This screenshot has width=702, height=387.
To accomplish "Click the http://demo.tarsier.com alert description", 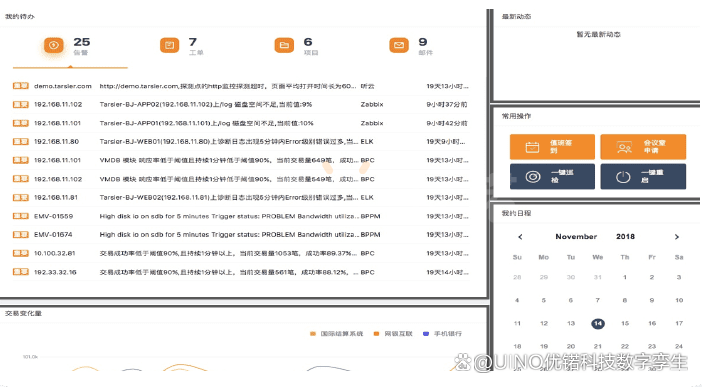I will [228, 86].
